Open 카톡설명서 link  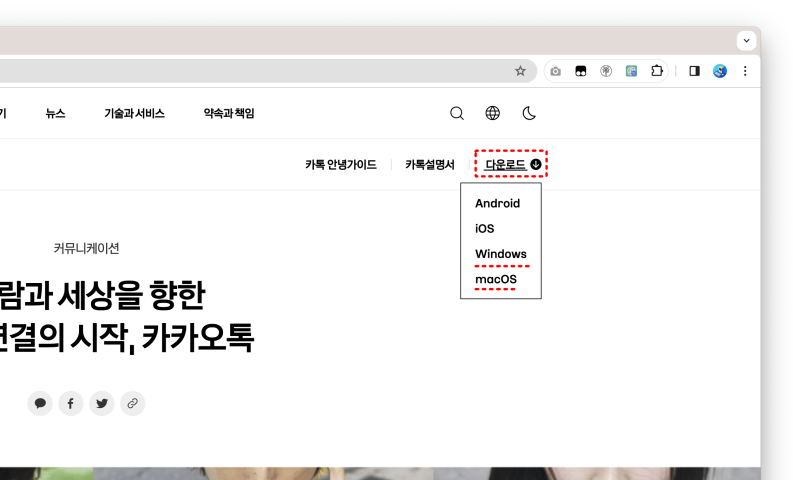coord(430,165)
